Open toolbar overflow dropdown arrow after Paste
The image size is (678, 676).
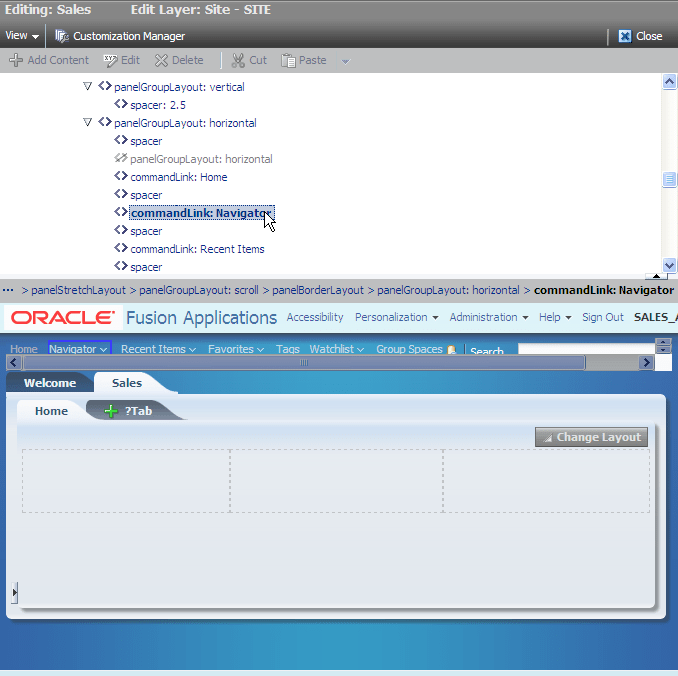345,61
